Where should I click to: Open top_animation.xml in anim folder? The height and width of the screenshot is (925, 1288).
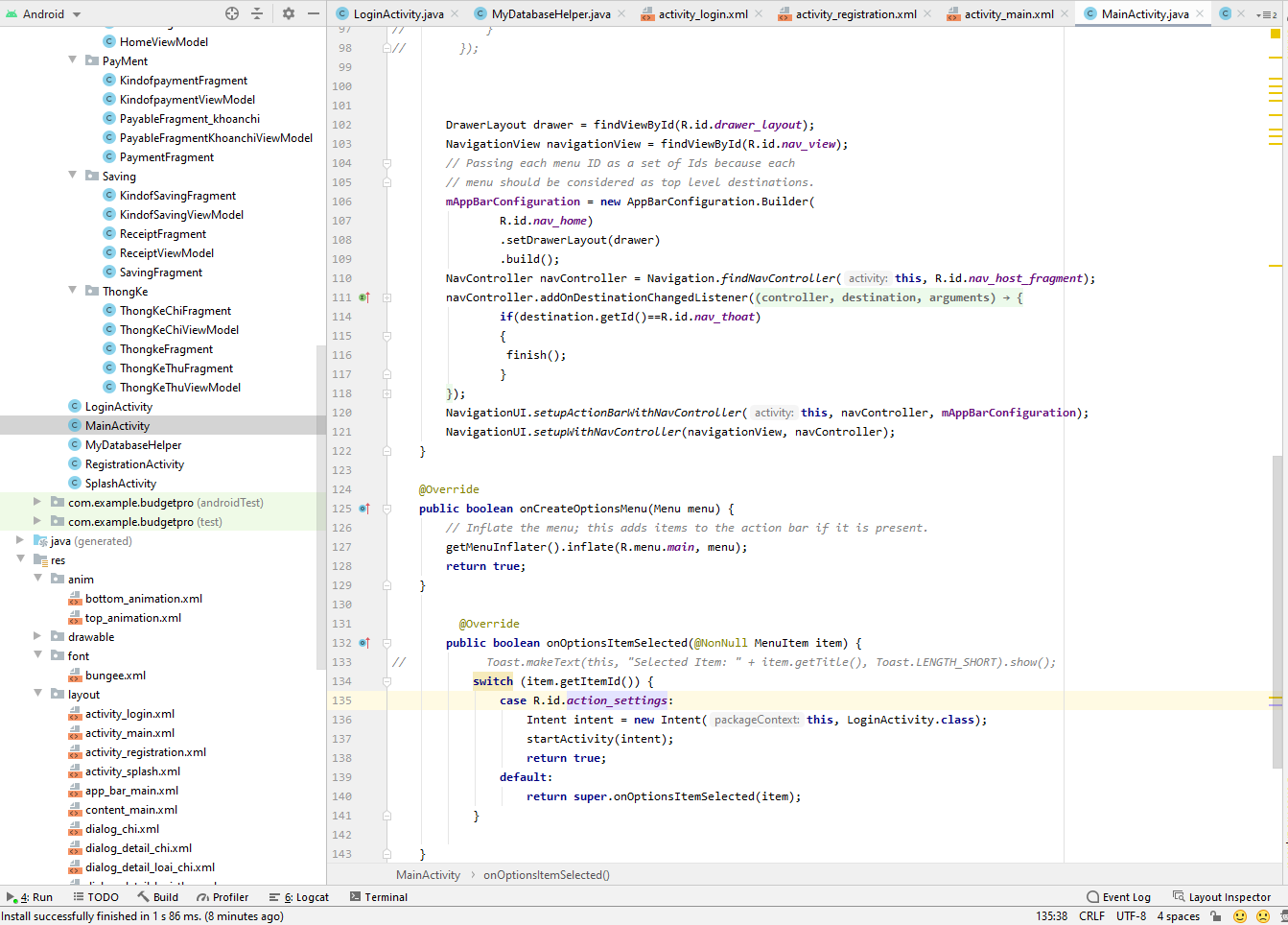(132, 618)
